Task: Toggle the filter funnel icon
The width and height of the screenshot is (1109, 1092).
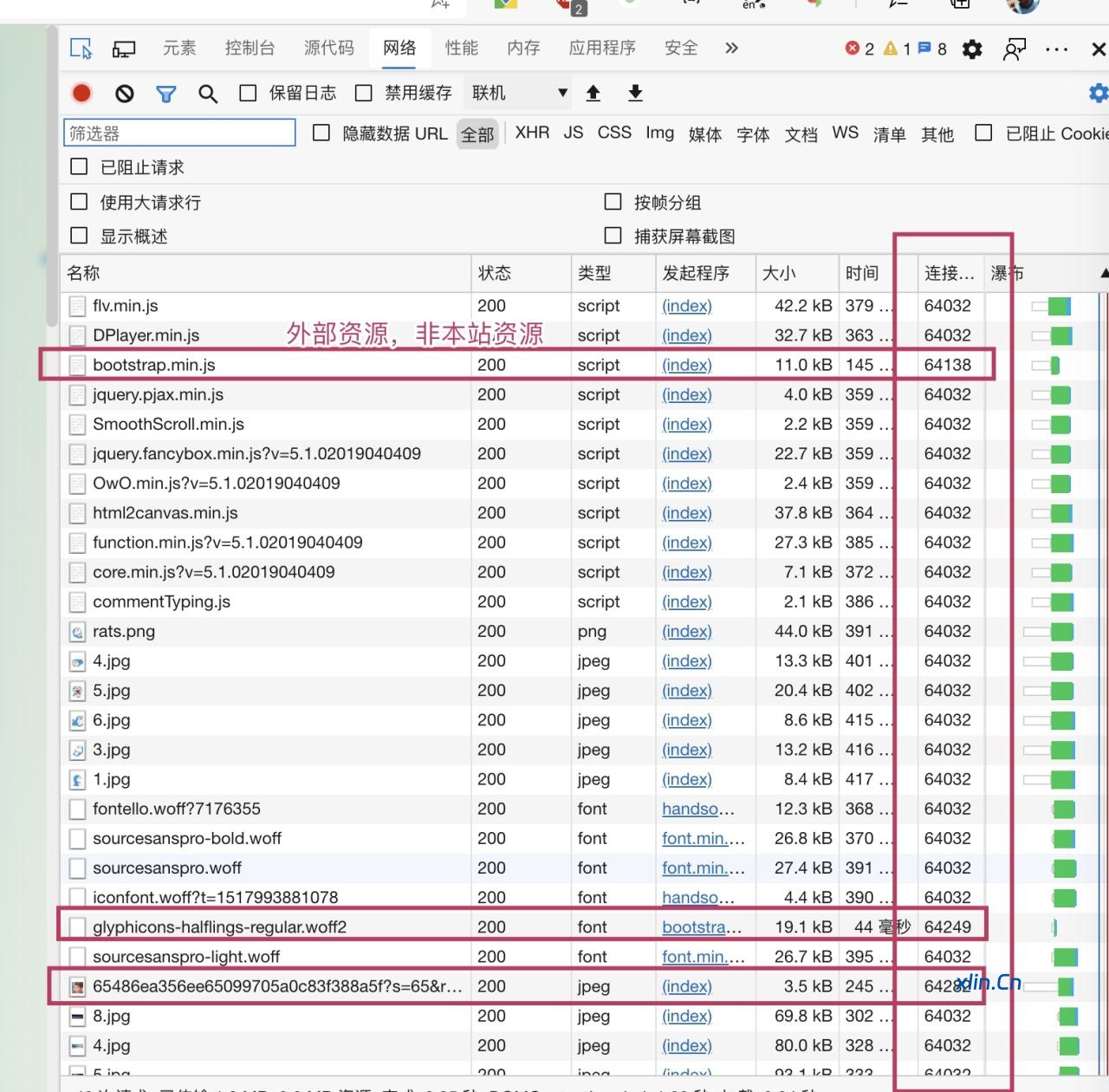Action: [x=166, y=94]
